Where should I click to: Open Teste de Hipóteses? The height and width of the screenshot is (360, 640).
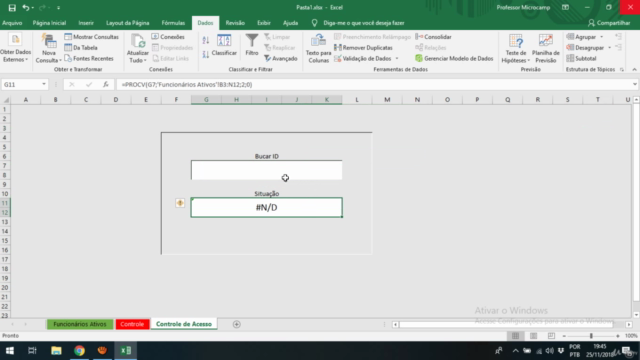(x=516, y=48)
